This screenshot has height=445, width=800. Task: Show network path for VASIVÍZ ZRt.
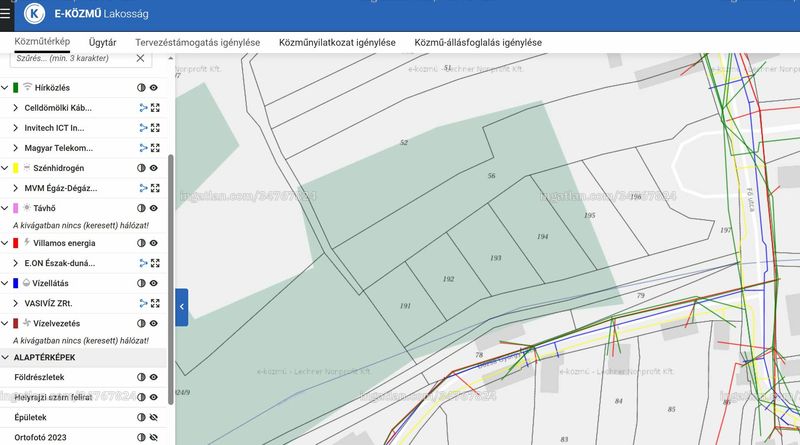(143, 303)
